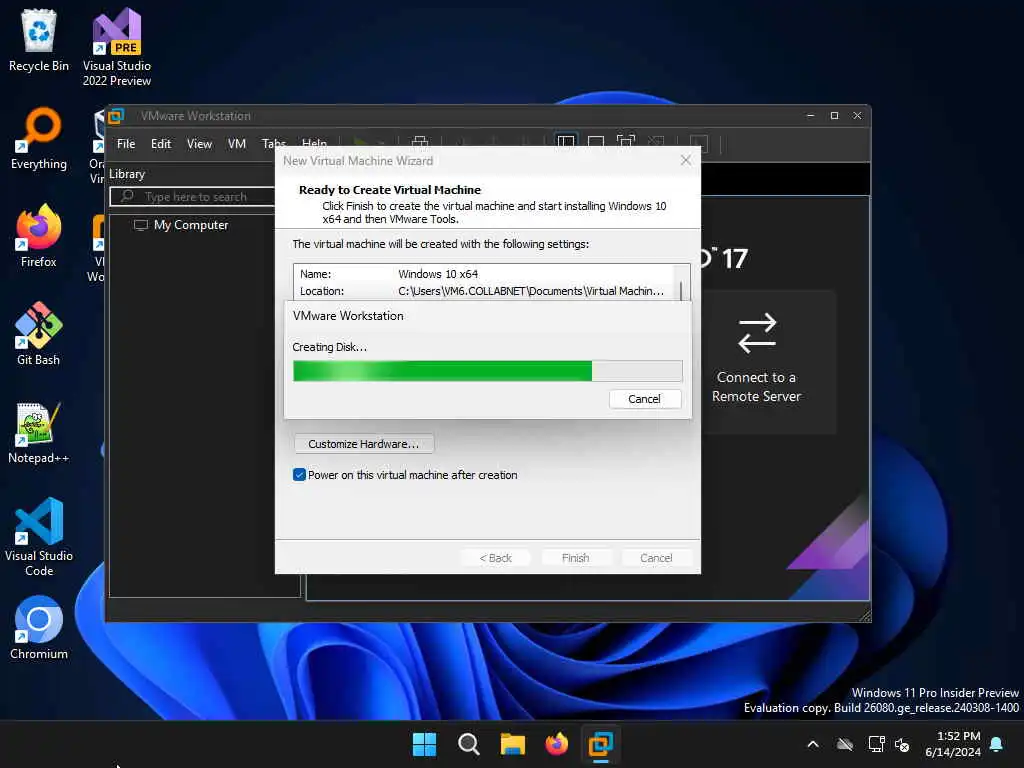Expand the hidden system tray icons chevron
Screen dimensions: 1024x768
813,744
